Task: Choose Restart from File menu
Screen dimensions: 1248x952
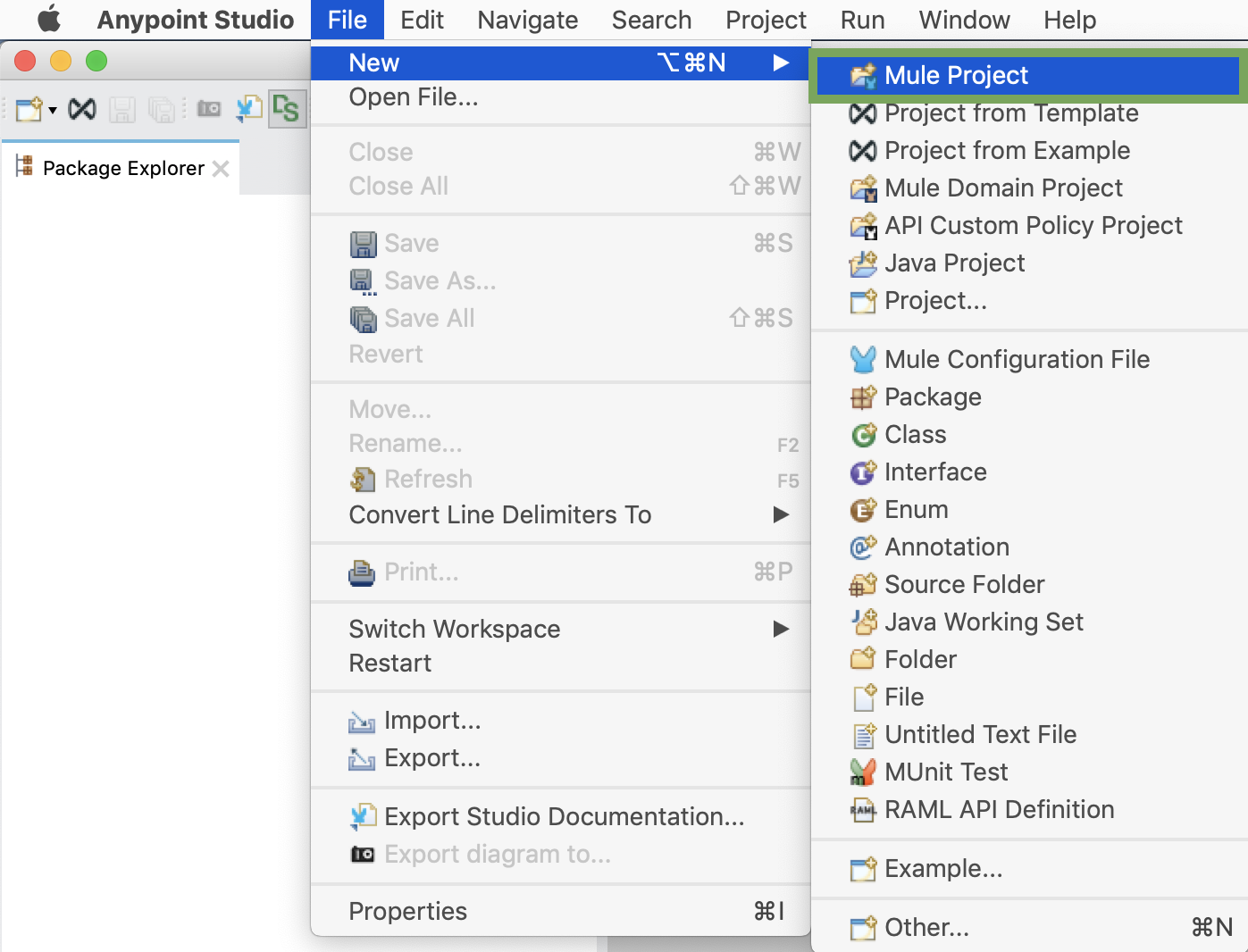Action: tap(560, 663)
